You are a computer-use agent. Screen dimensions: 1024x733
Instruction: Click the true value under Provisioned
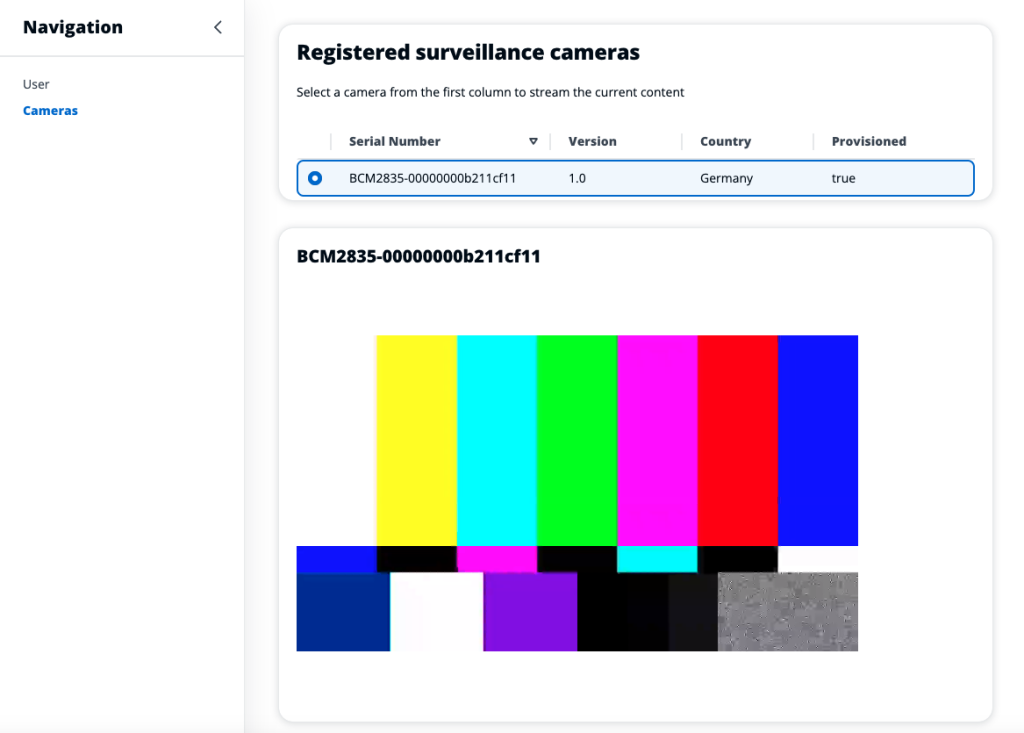coord(843,178)
